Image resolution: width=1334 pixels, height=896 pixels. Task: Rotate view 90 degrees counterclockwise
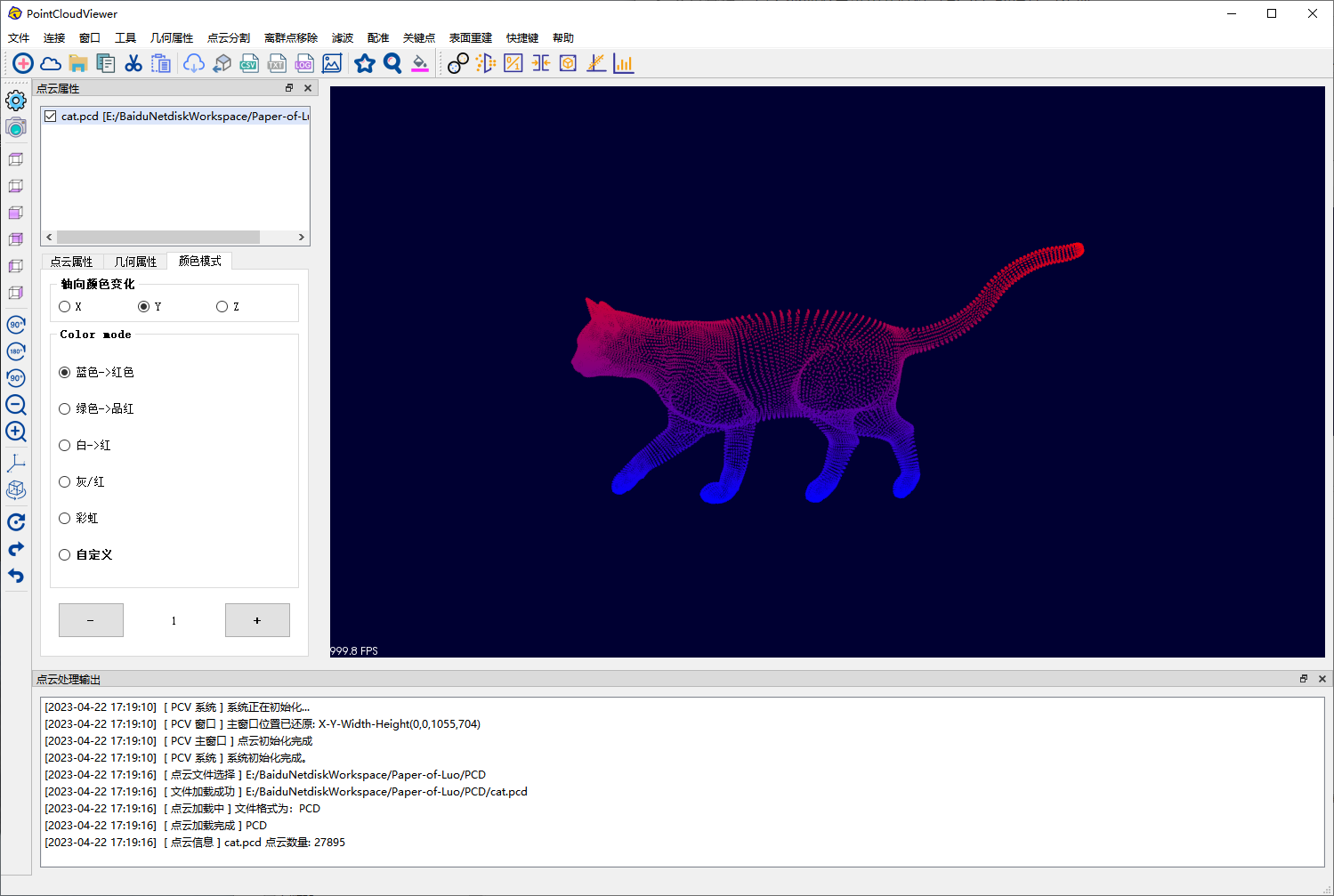click(x=16, y=378)
